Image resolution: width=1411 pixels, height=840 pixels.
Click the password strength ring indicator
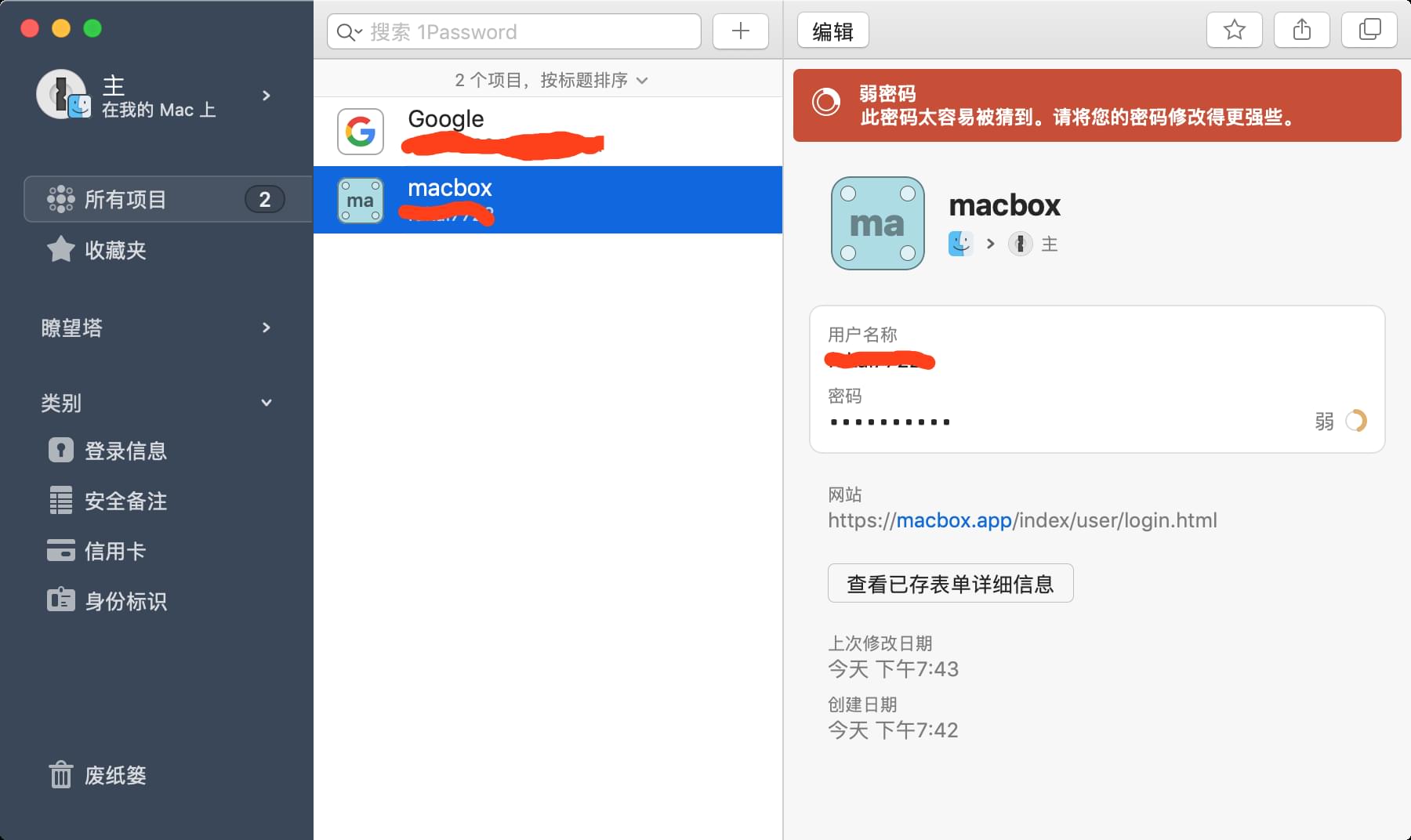click(1356, 421)
